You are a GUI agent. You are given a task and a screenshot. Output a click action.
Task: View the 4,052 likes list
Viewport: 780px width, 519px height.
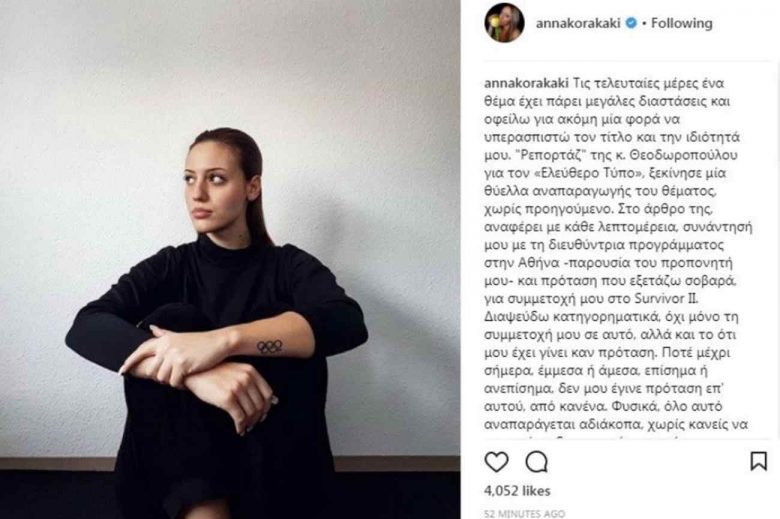(x=517, y=491)
